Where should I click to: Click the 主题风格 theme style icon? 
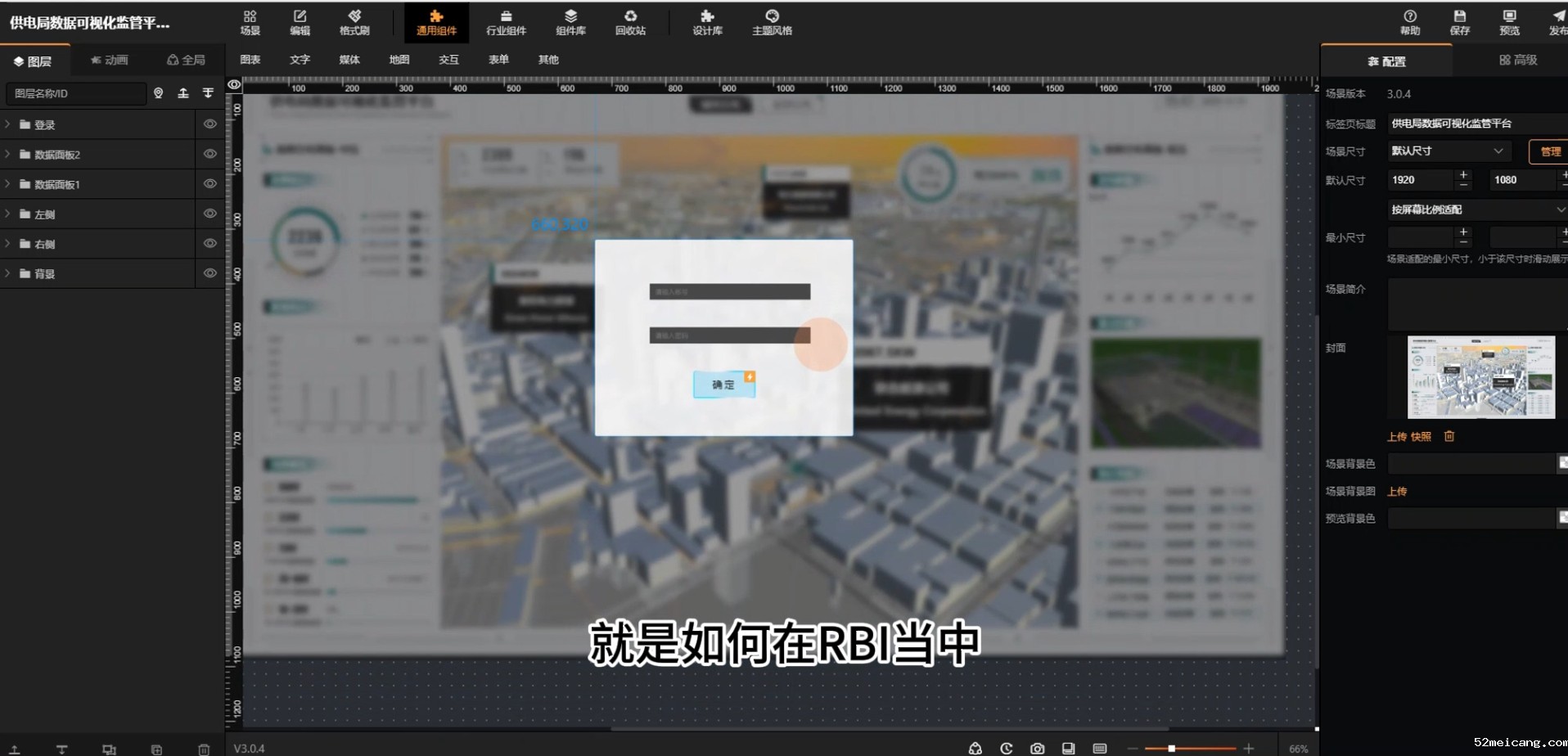(x=772, y=22)
